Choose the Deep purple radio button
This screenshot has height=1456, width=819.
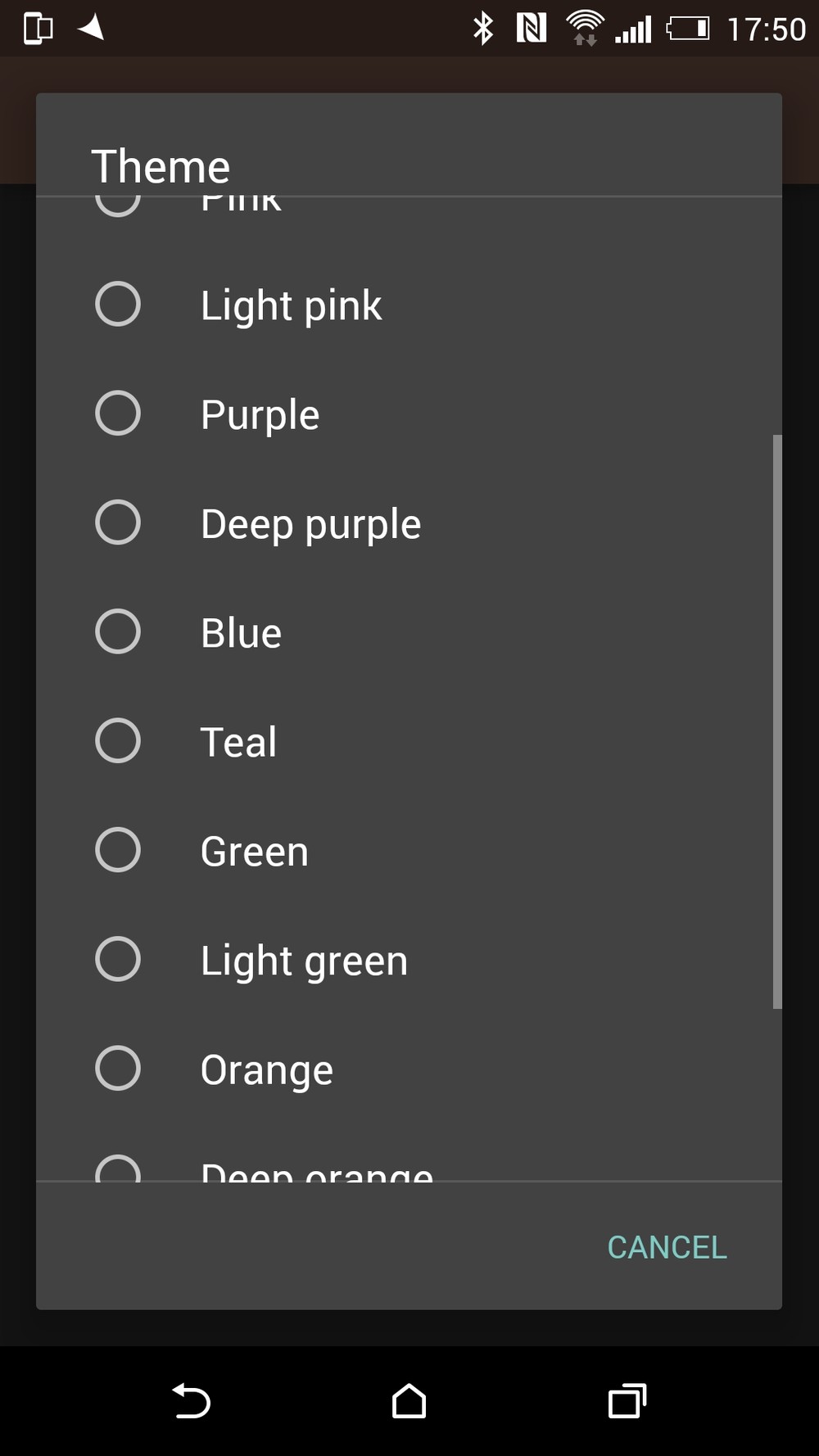tap(118, 522)
